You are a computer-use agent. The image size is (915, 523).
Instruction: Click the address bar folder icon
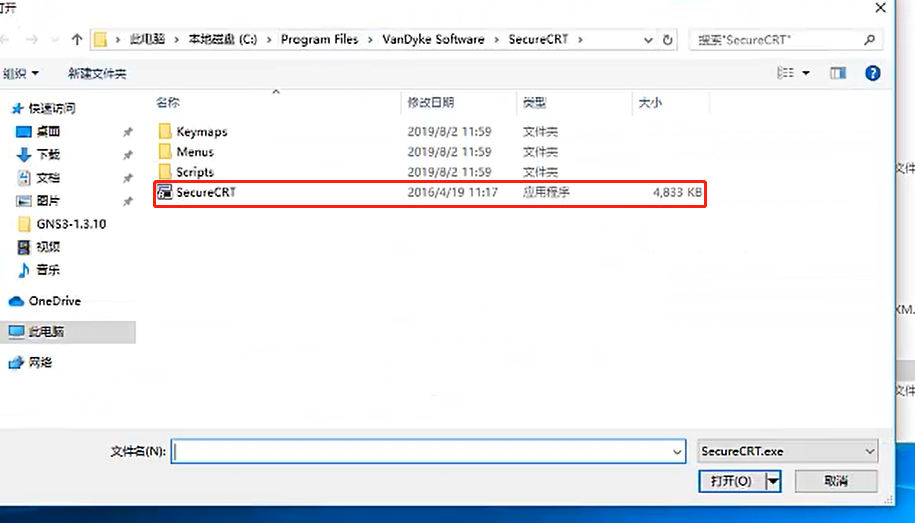(x=100, y=40)
